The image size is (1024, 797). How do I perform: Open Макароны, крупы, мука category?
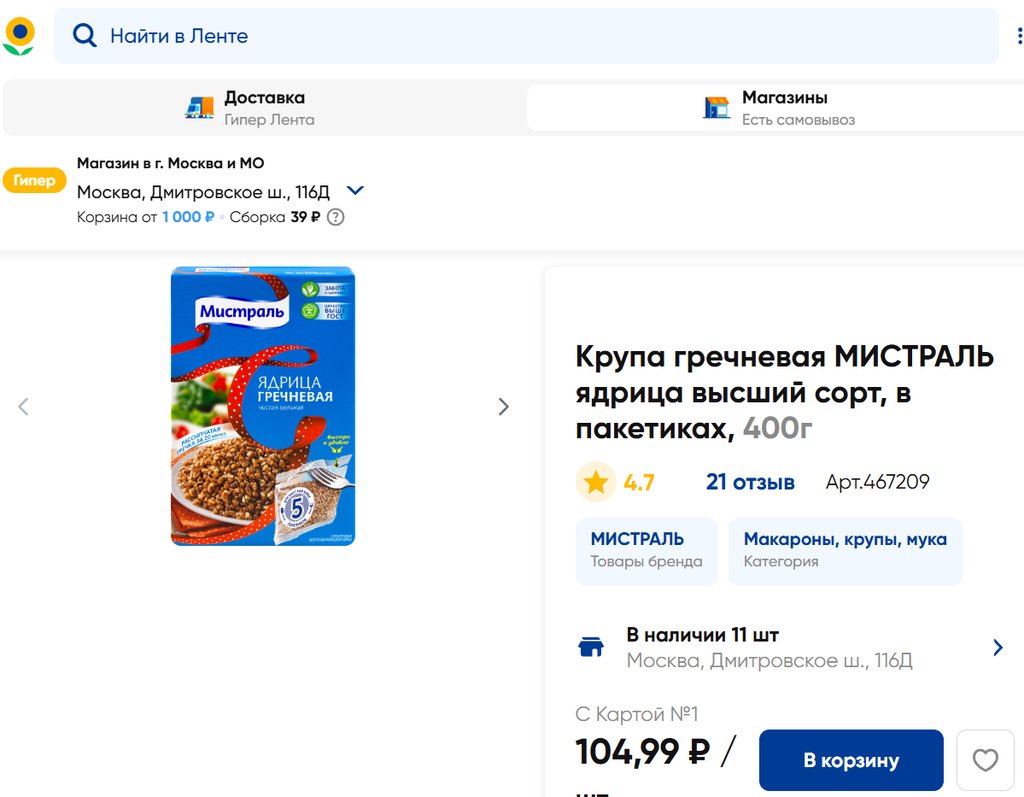click(845, 550)
